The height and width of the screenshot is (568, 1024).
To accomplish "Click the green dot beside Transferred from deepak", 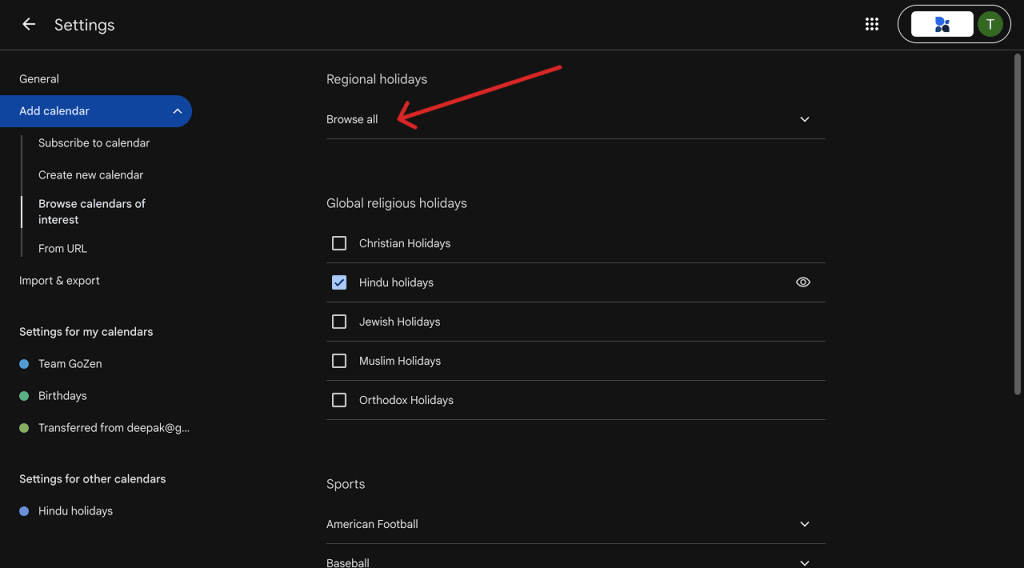I will click(x=24, y=428).
